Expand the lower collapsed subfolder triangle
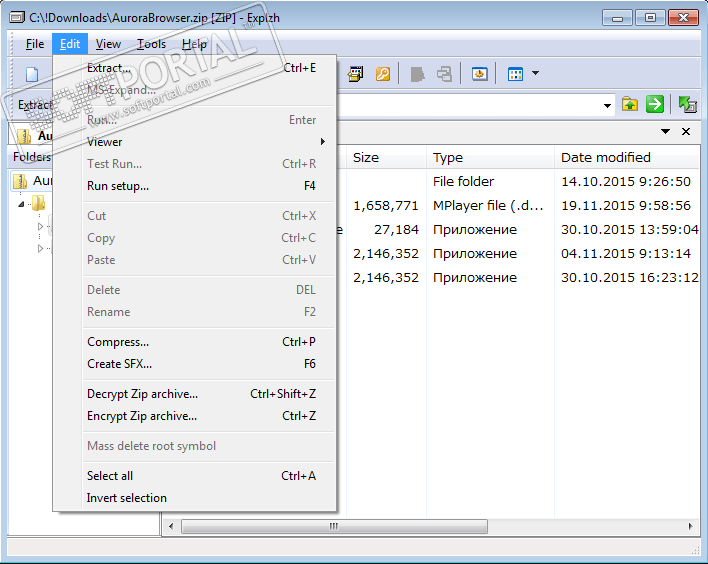The width and height of the screenshot is (708, 564). click(41, 248)
